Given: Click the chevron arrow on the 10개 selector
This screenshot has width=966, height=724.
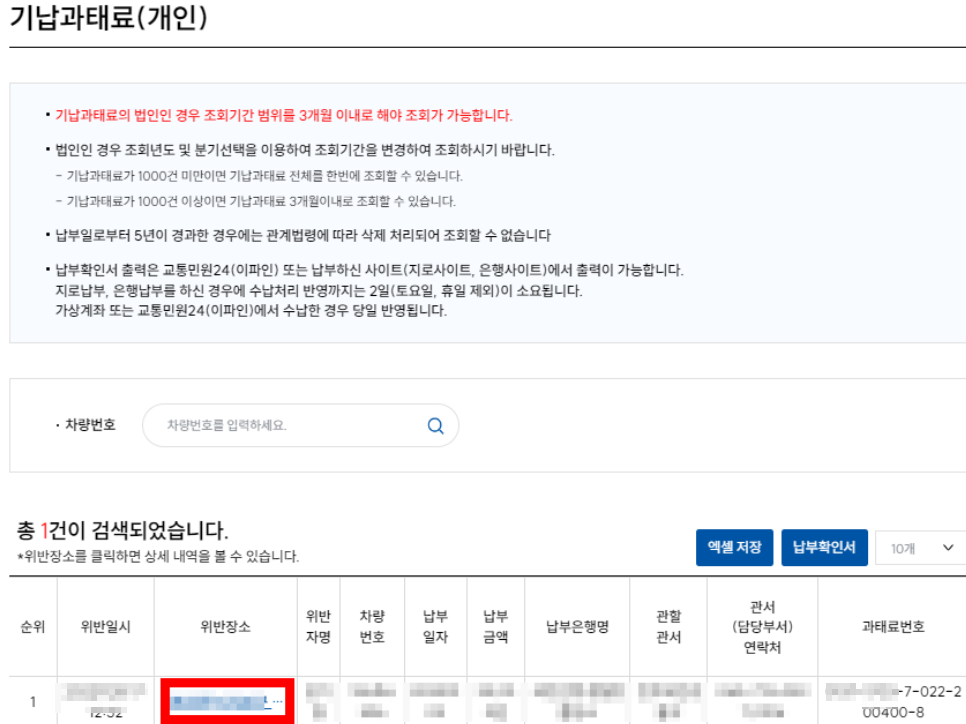Looking at the screenshot, I should coord(948,548).
